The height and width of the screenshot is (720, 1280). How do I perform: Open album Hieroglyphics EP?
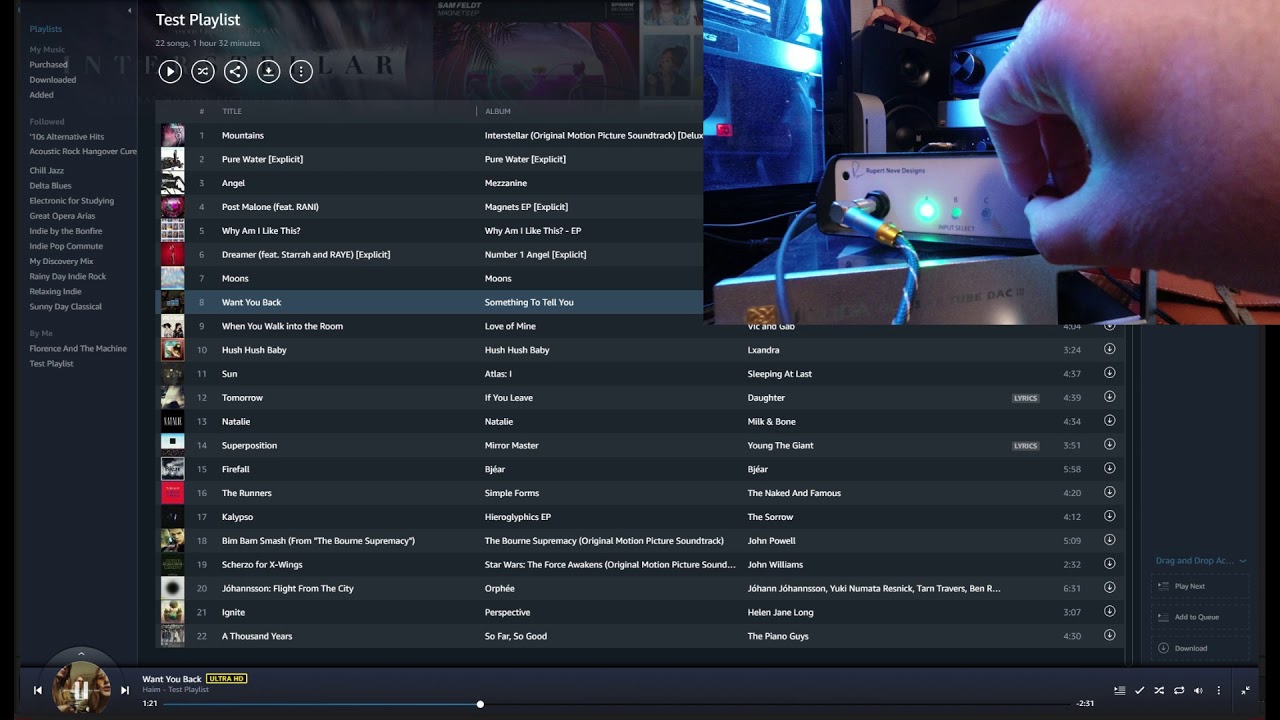518,517
